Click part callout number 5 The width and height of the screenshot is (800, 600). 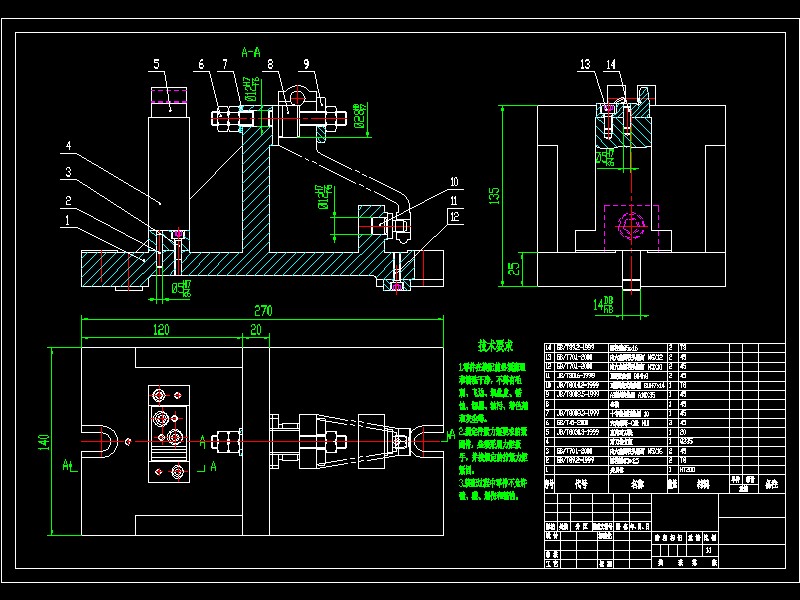coord(157,64)
